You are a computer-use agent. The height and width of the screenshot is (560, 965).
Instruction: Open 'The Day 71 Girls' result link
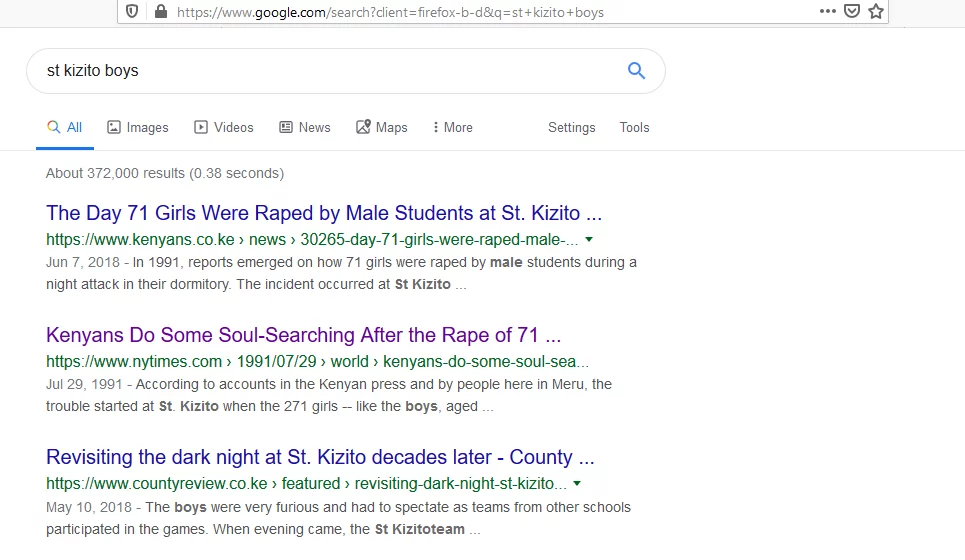(x=324, y=213)
